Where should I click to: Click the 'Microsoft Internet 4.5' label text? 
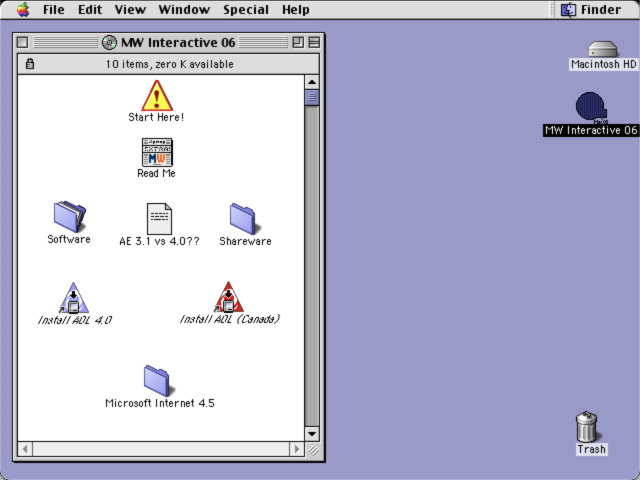point(160,403)
